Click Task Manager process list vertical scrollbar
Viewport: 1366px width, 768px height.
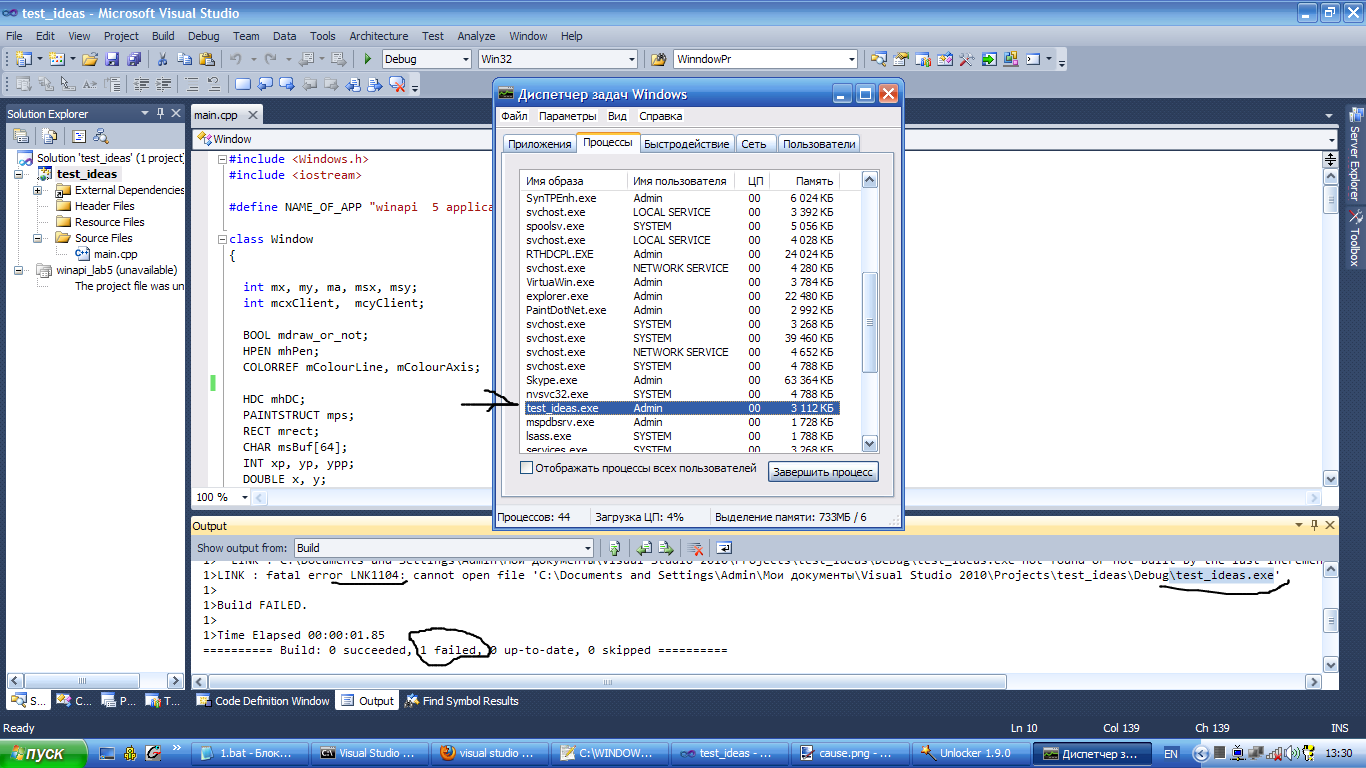[x=869, y=312]
